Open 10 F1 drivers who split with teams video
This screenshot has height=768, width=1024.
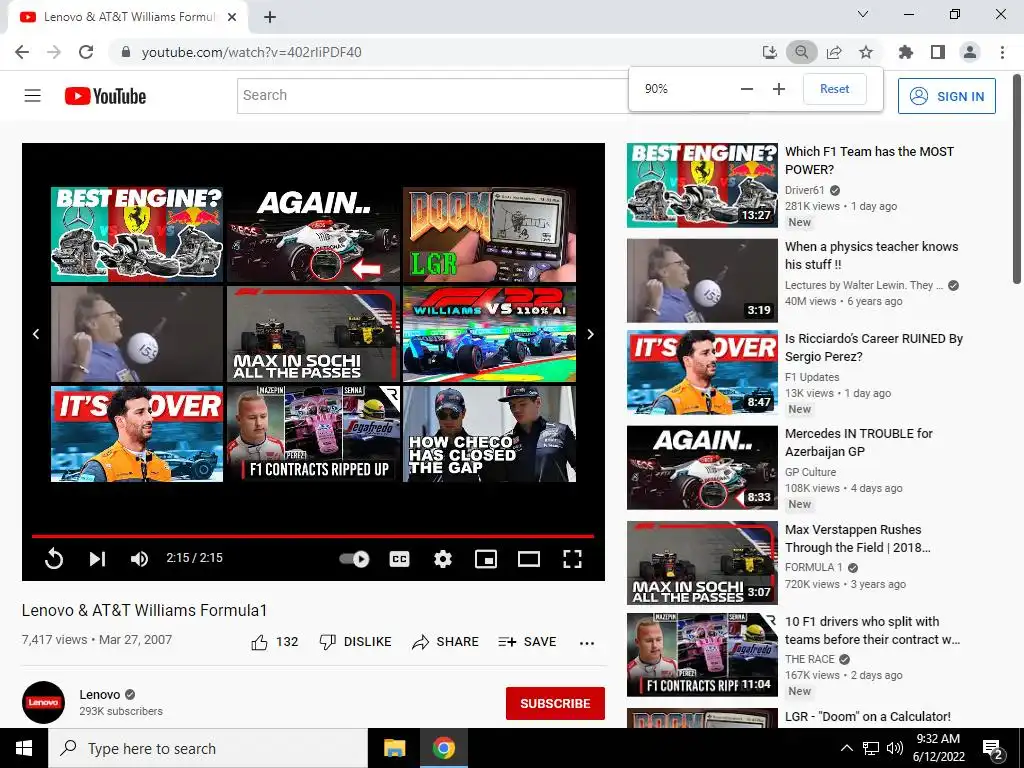(872, 630)
